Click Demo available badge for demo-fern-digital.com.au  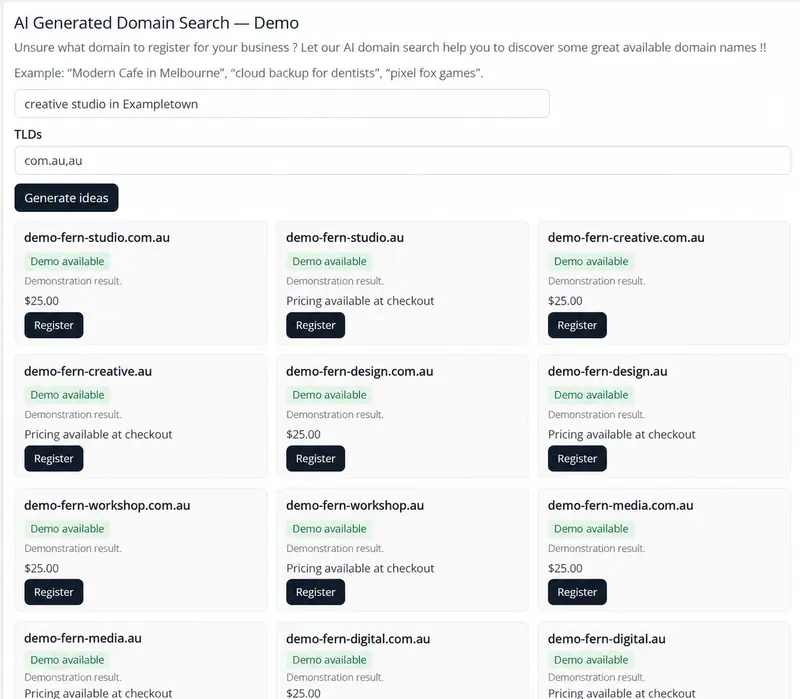tap(329, 660)
